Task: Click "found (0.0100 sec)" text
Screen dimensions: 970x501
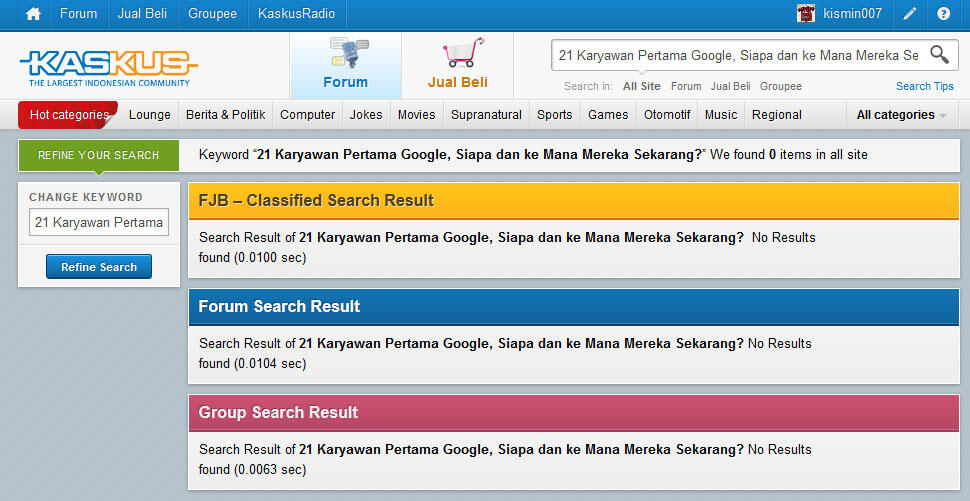Action: [252, 257]
